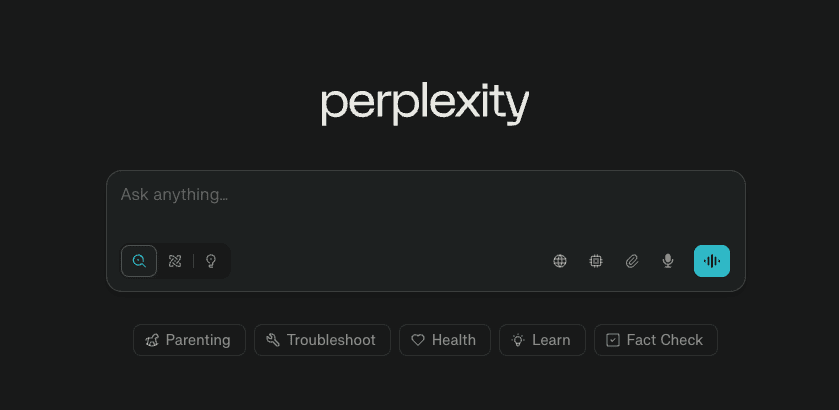This screenshot has height=410, width=839.
Task: Select the Fact Check suggestion chip
Action: [x=655, y=340]
